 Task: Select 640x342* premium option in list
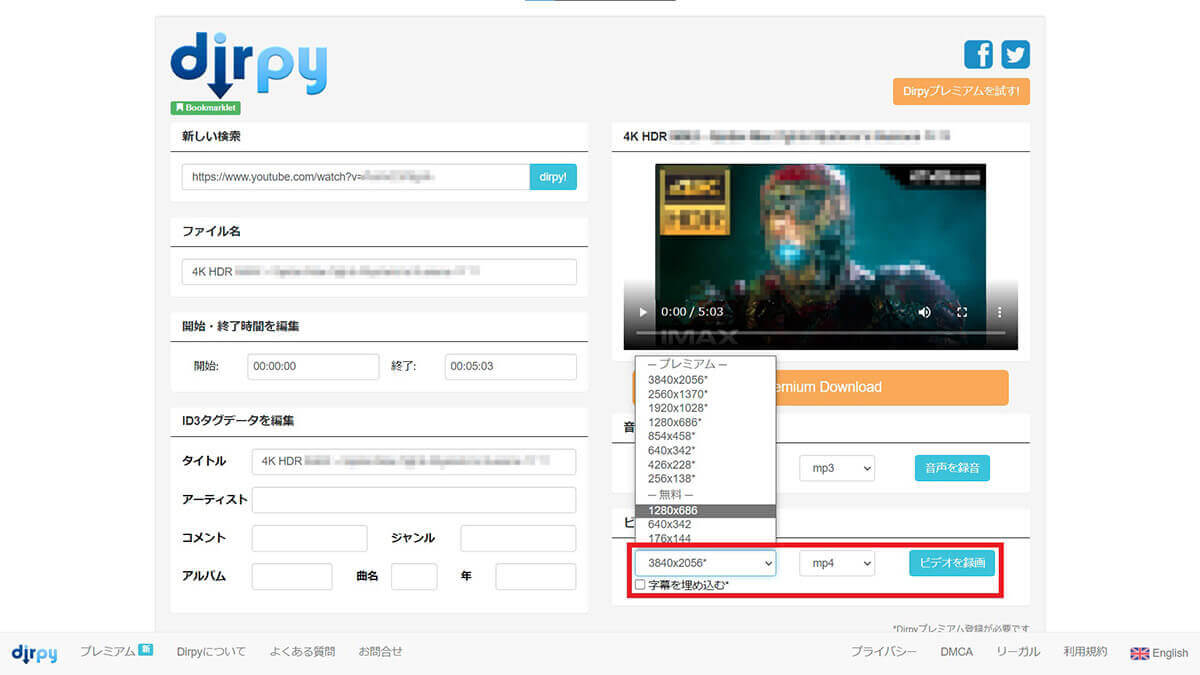pos(705,450)
